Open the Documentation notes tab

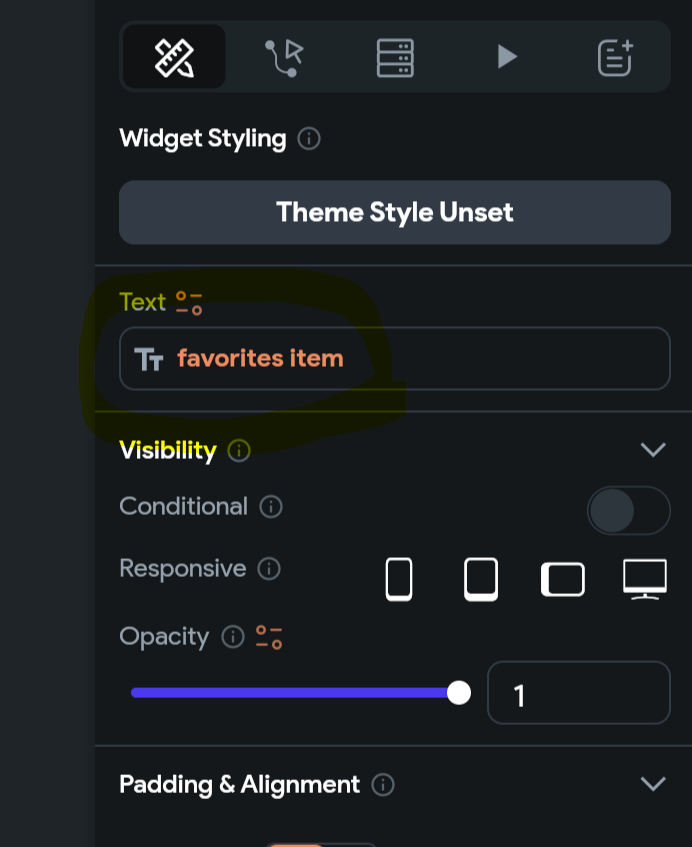tap(615, 57)
